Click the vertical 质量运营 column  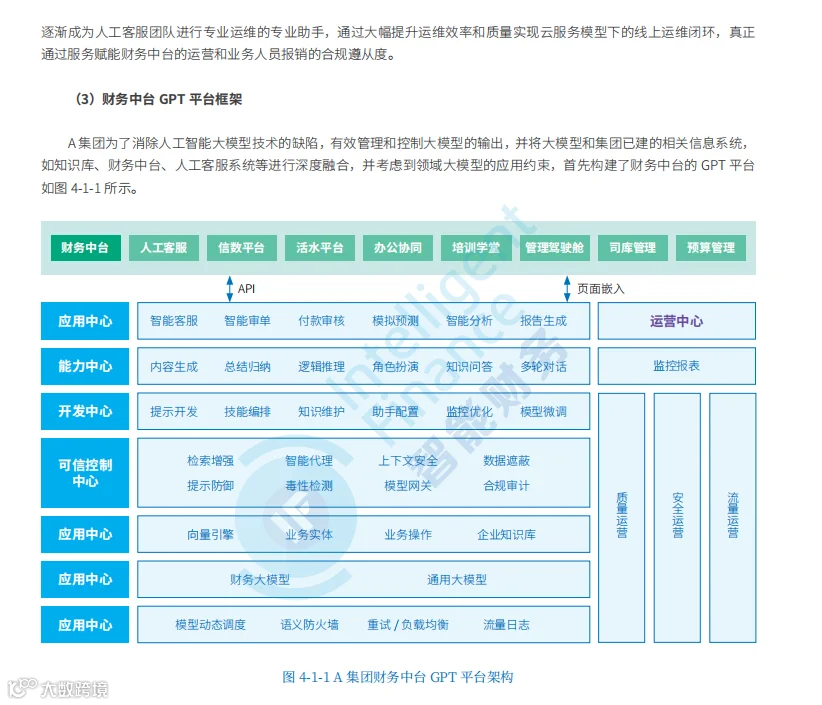pyautogui.click(x=622, y=518)
